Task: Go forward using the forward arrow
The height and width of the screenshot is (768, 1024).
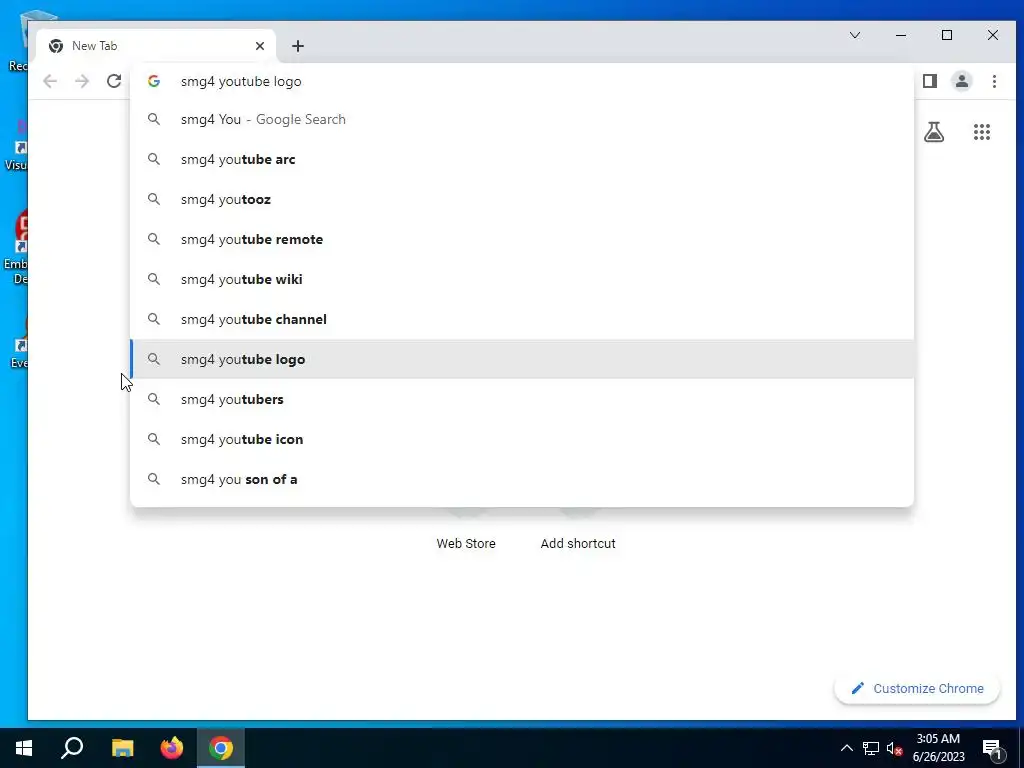Action: (82, 81)
